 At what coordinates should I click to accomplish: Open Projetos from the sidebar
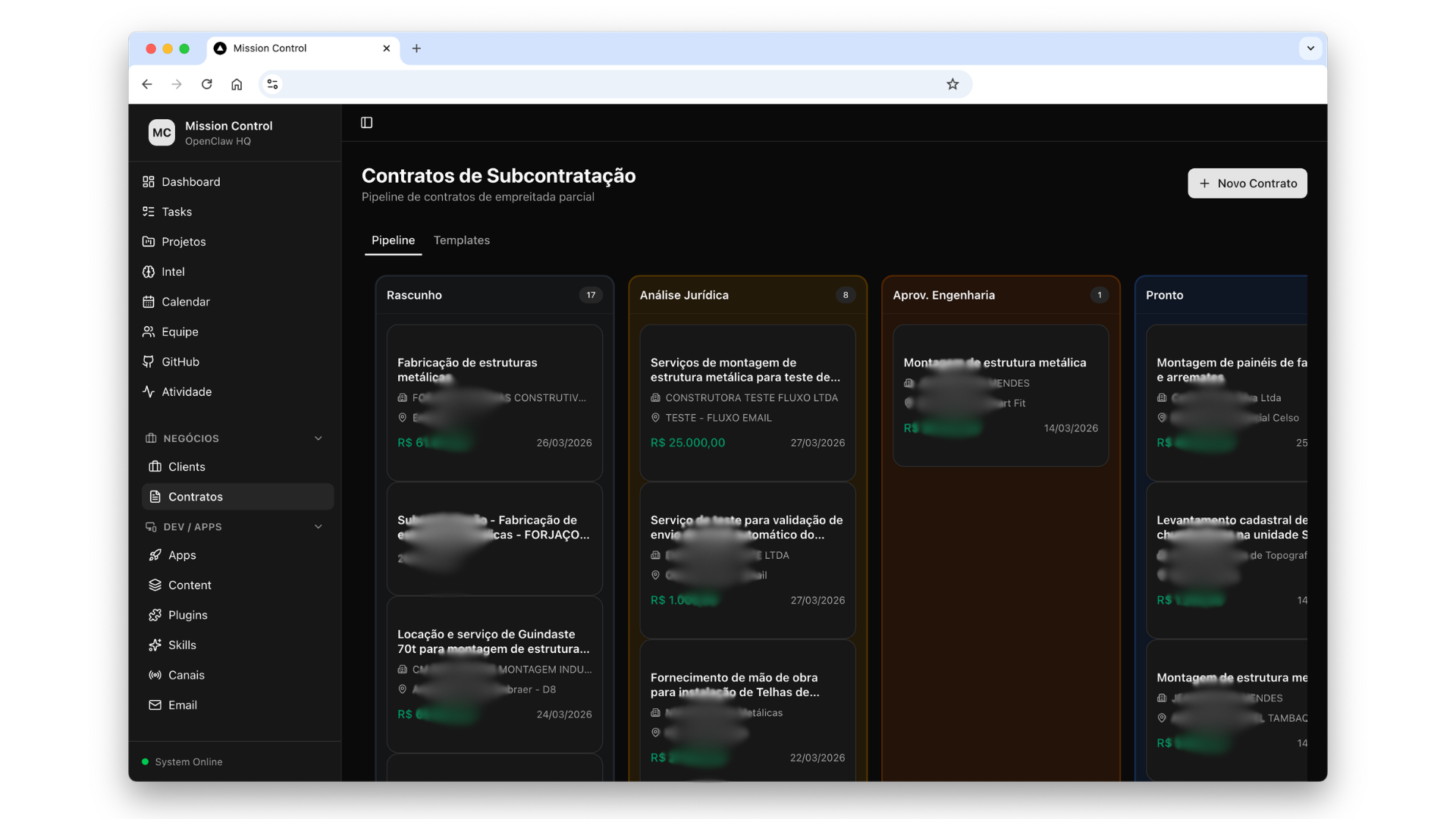coord(184,241)
